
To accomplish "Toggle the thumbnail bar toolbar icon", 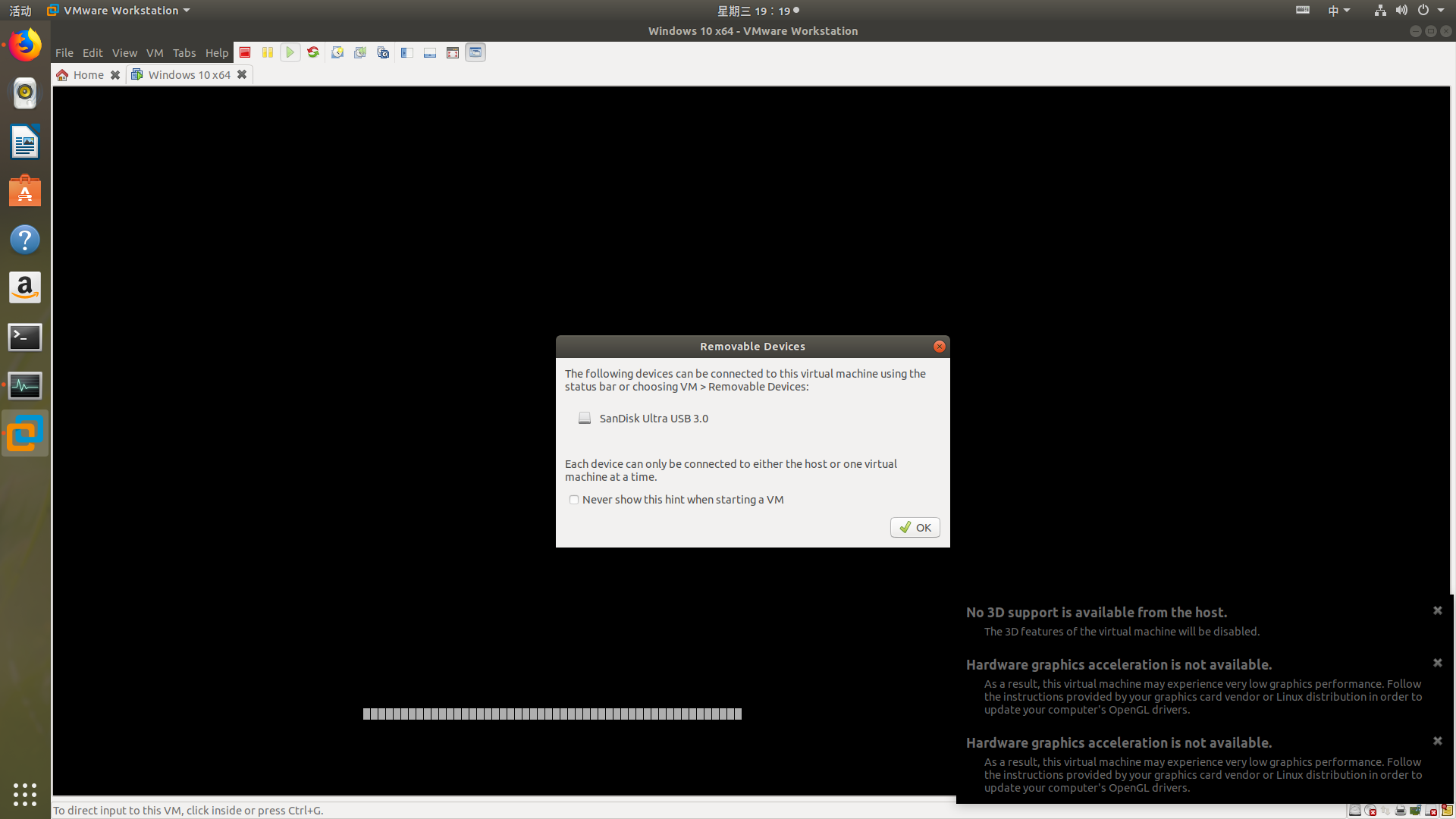I will [430, 52].
